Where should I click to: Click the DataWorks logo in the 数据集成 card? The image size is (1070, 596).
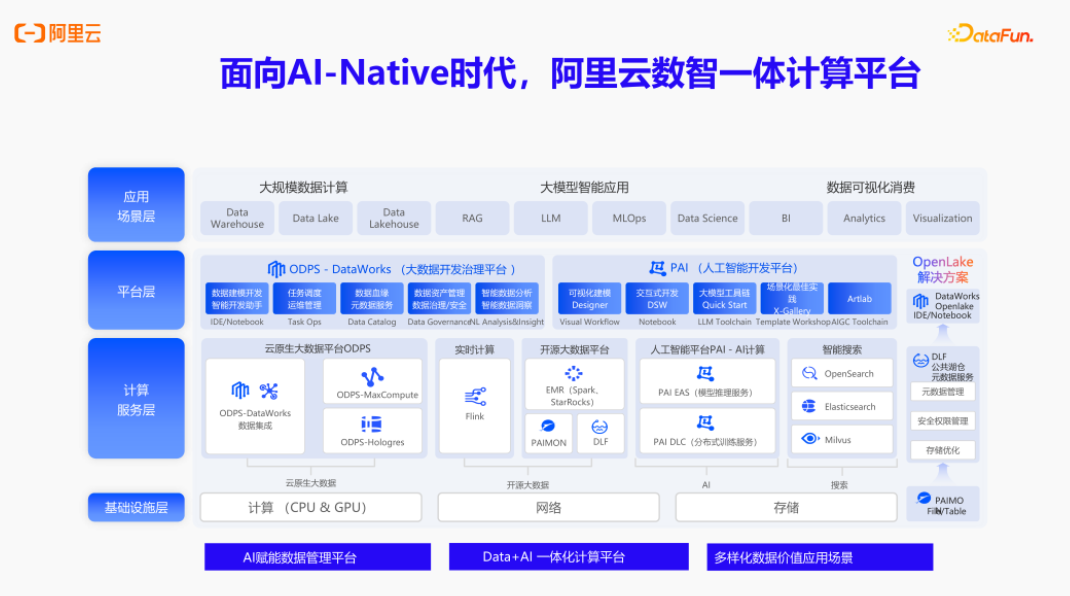(240, 391)
